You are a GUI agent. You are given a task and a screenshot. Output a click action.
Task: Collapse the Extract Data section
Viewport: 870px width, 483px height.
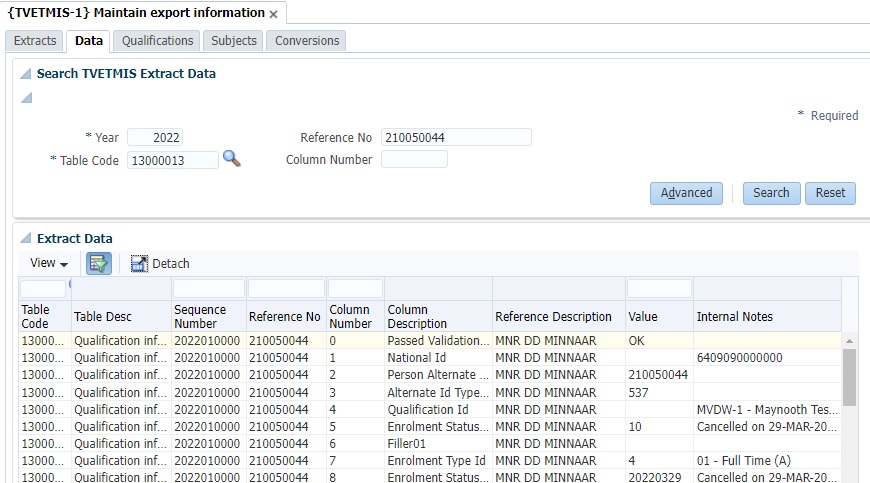(25, 239)
